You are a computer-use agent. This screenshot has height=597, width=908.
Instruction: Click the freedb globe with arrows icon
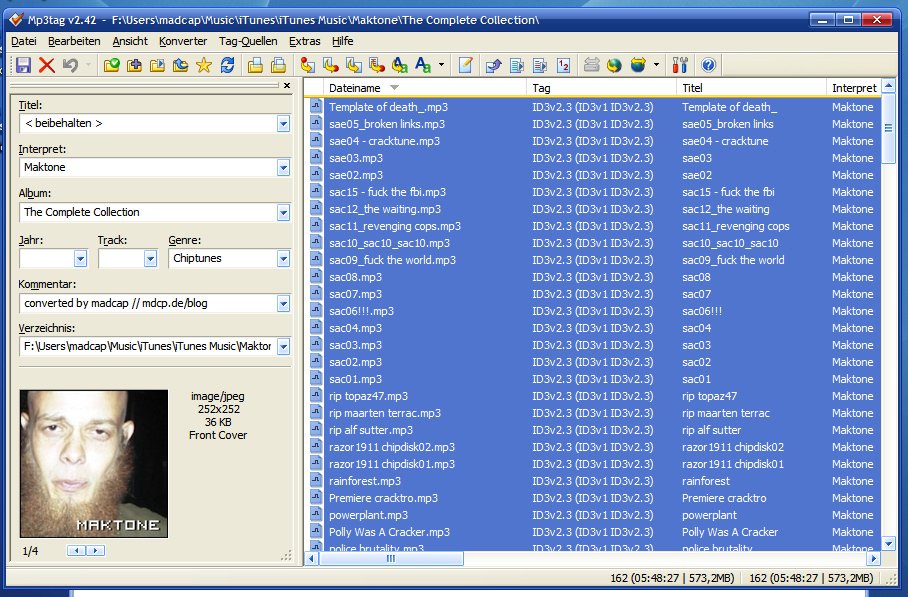tap(614, 65)
